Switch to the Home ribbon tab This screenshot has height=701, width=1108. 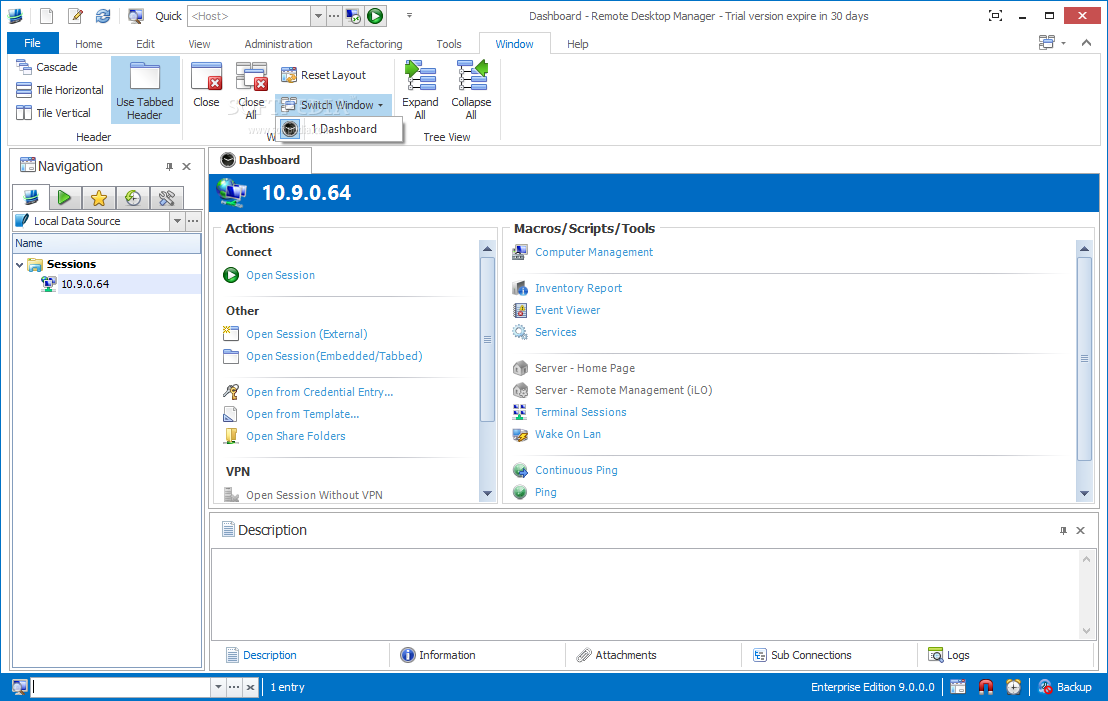[89, 44]
